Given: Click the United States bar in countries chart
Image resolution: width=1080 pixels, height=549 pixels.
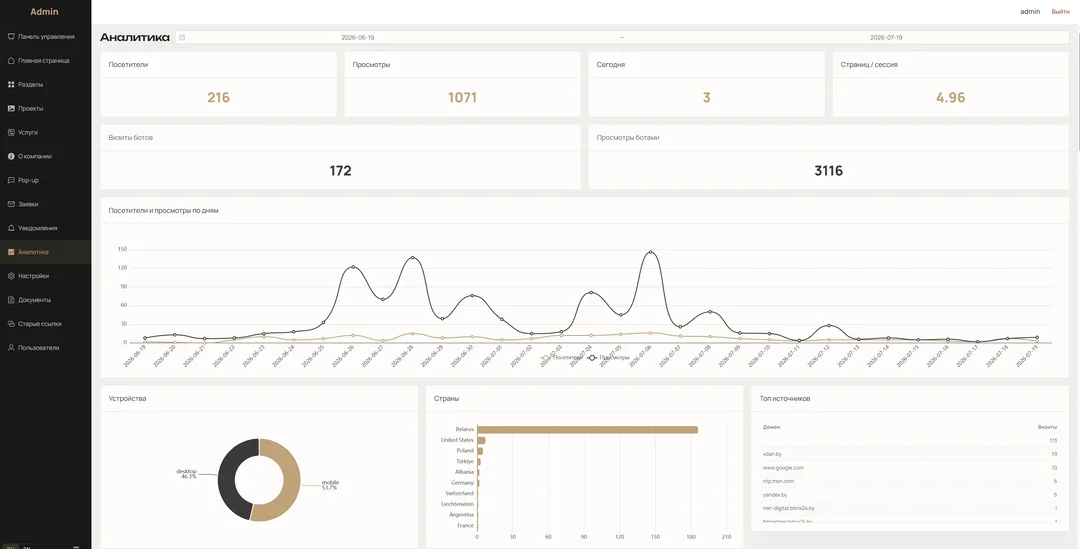Looking at the screenshot, I should (481, 440).
